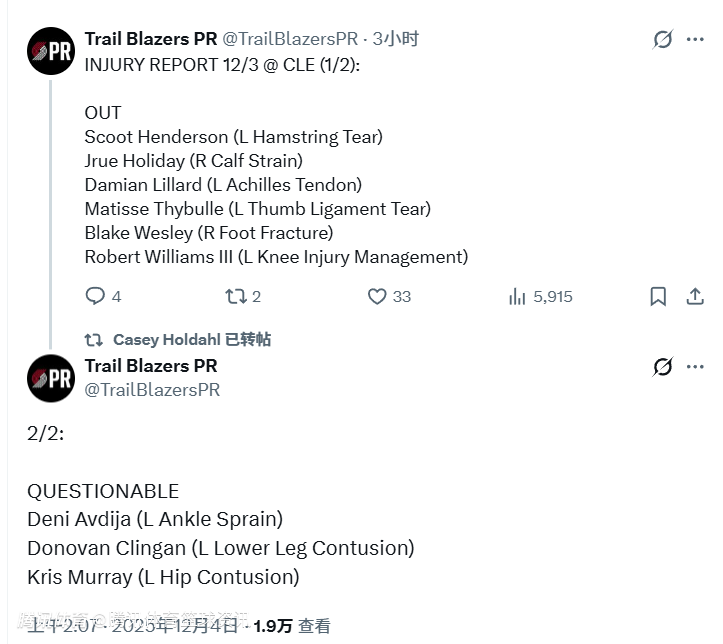
Task: Click the @TrailBlazersPR handle under second tweet name
Action: (x=152, y=389)
